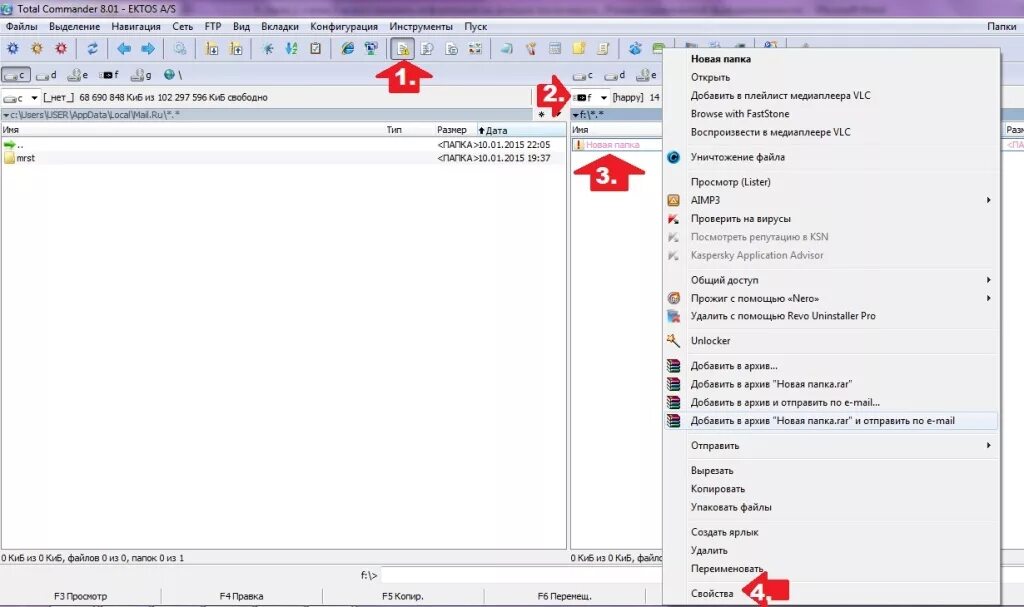Screen dimensions: 1024x607
Task: Choose Переименовать in the context menu
Action: [727, 568]
